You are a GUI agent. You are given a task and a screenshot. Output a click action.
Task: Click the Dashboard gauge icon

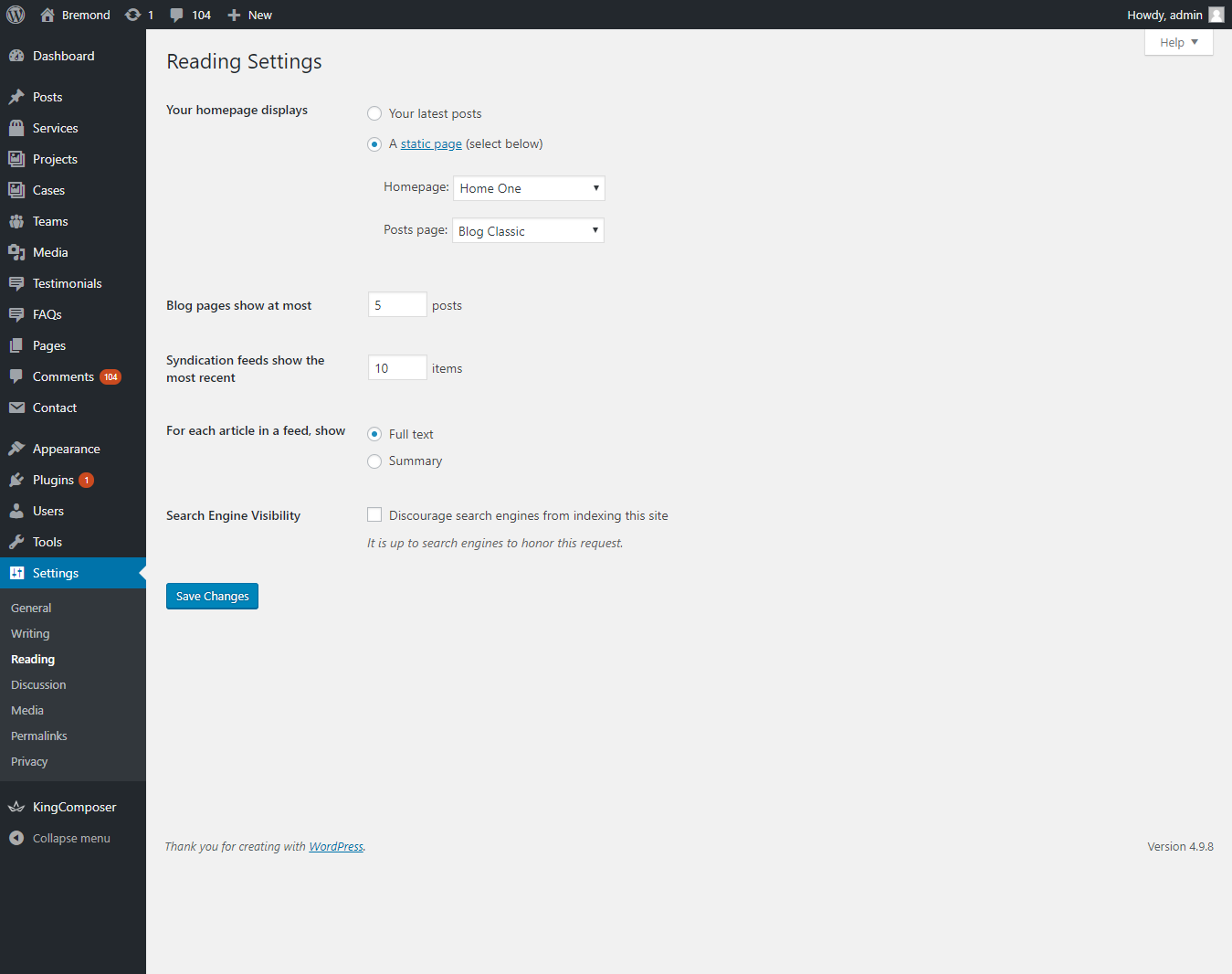16,56
